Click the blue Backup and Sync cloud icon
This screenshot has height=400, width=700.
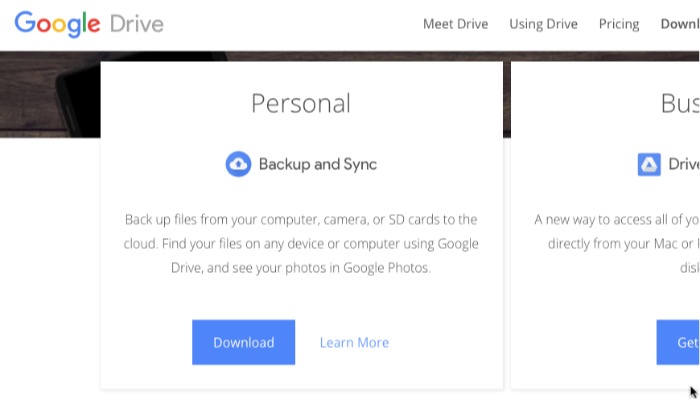pyautogui.click(x=238, y=164)
